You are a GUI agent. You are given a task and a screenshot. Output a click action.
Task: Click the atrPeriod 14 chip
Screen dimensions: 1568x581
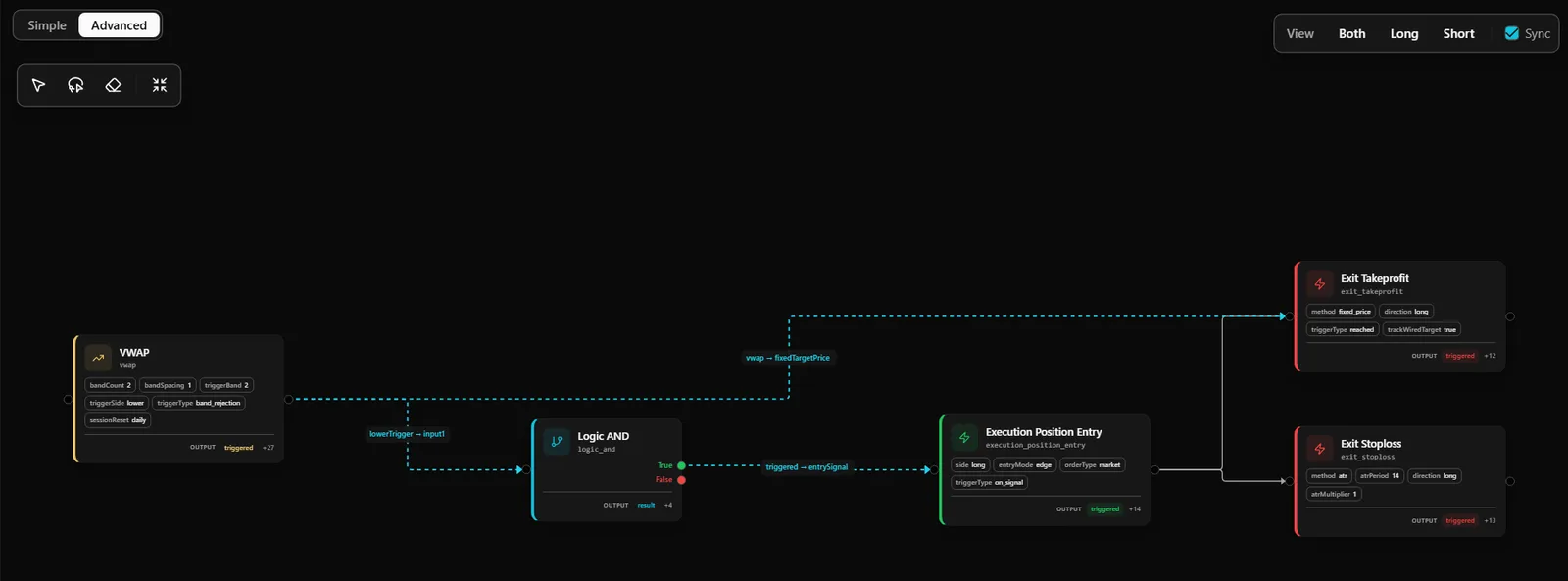click(x=1380, y=476)
